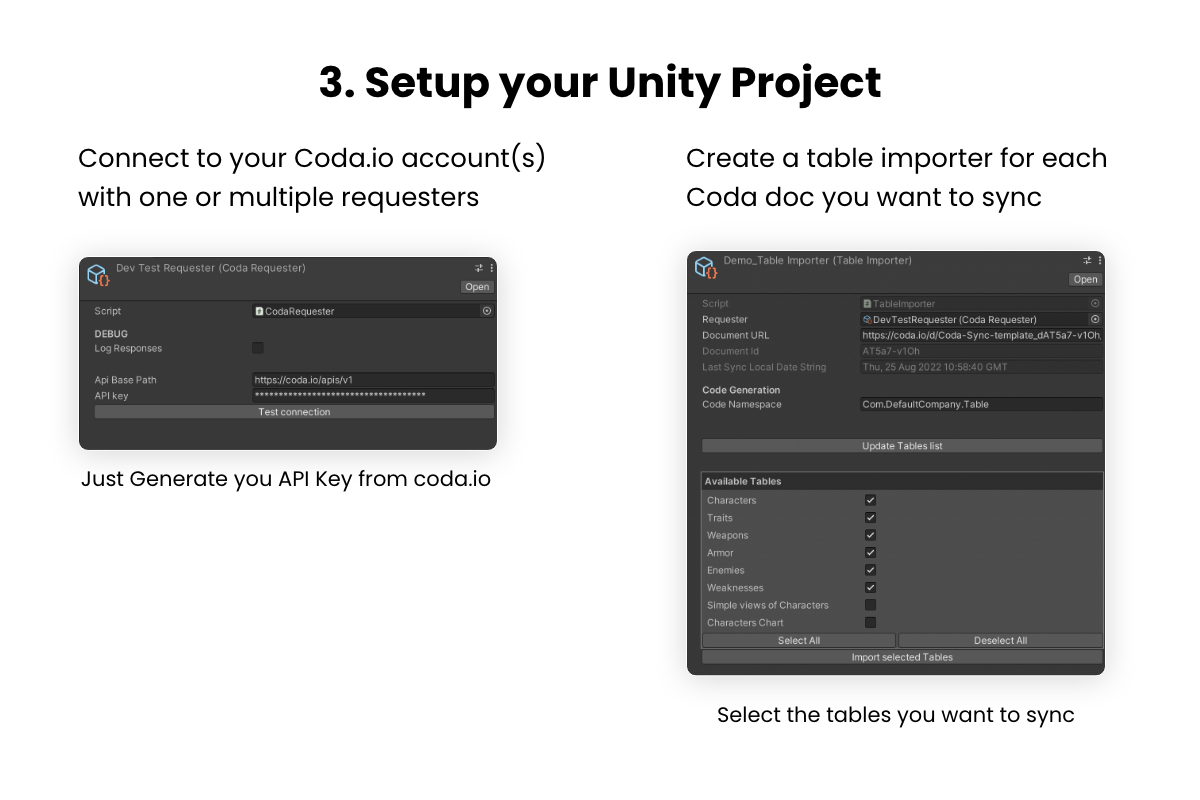Click the Dev Test Requester asset icon
Image resolution: width=1200 pixels, height=800 pixels.
98,275
